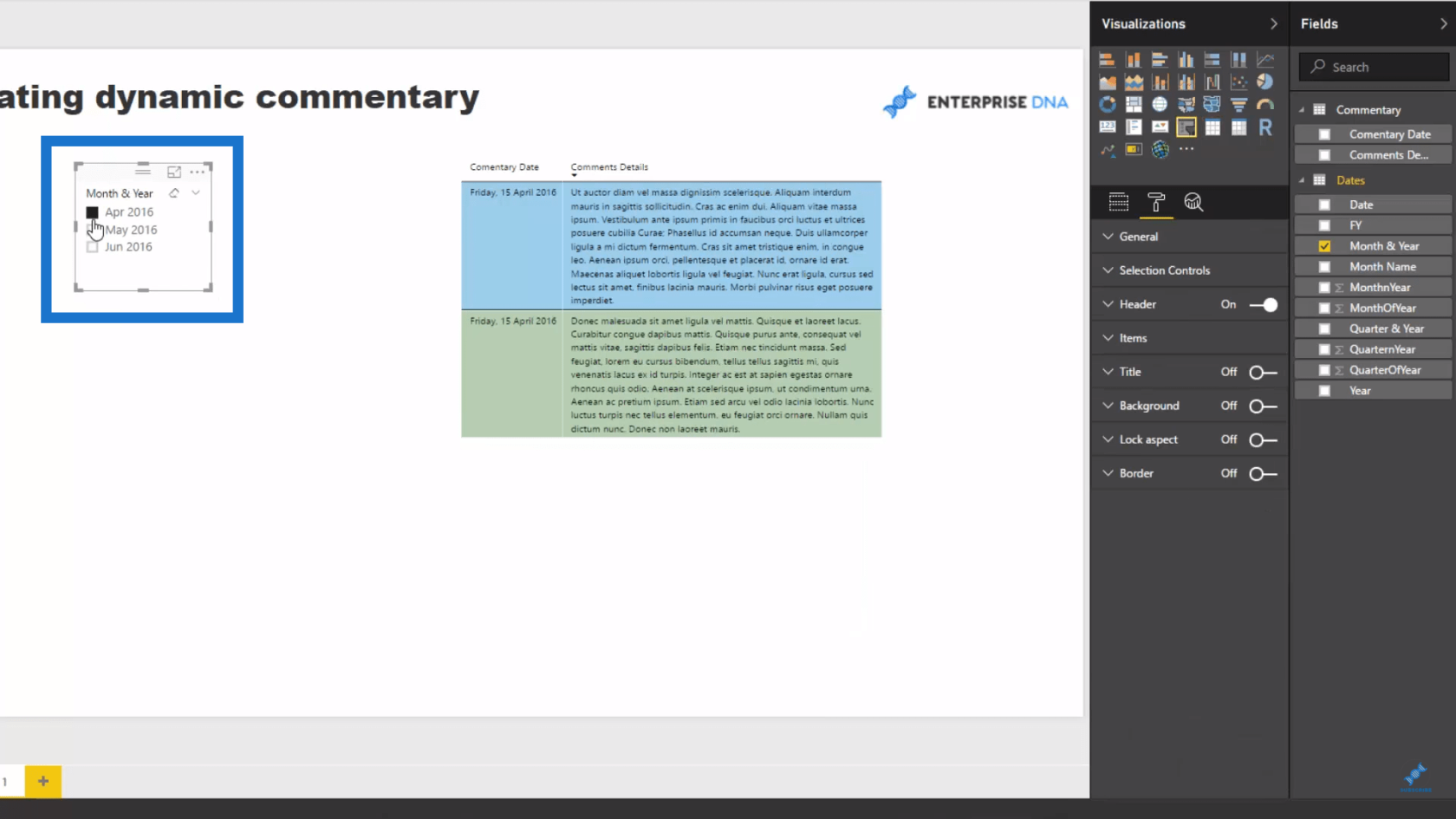
Task: Select the Stacked bar chart visual
Action: point(1107,60)
